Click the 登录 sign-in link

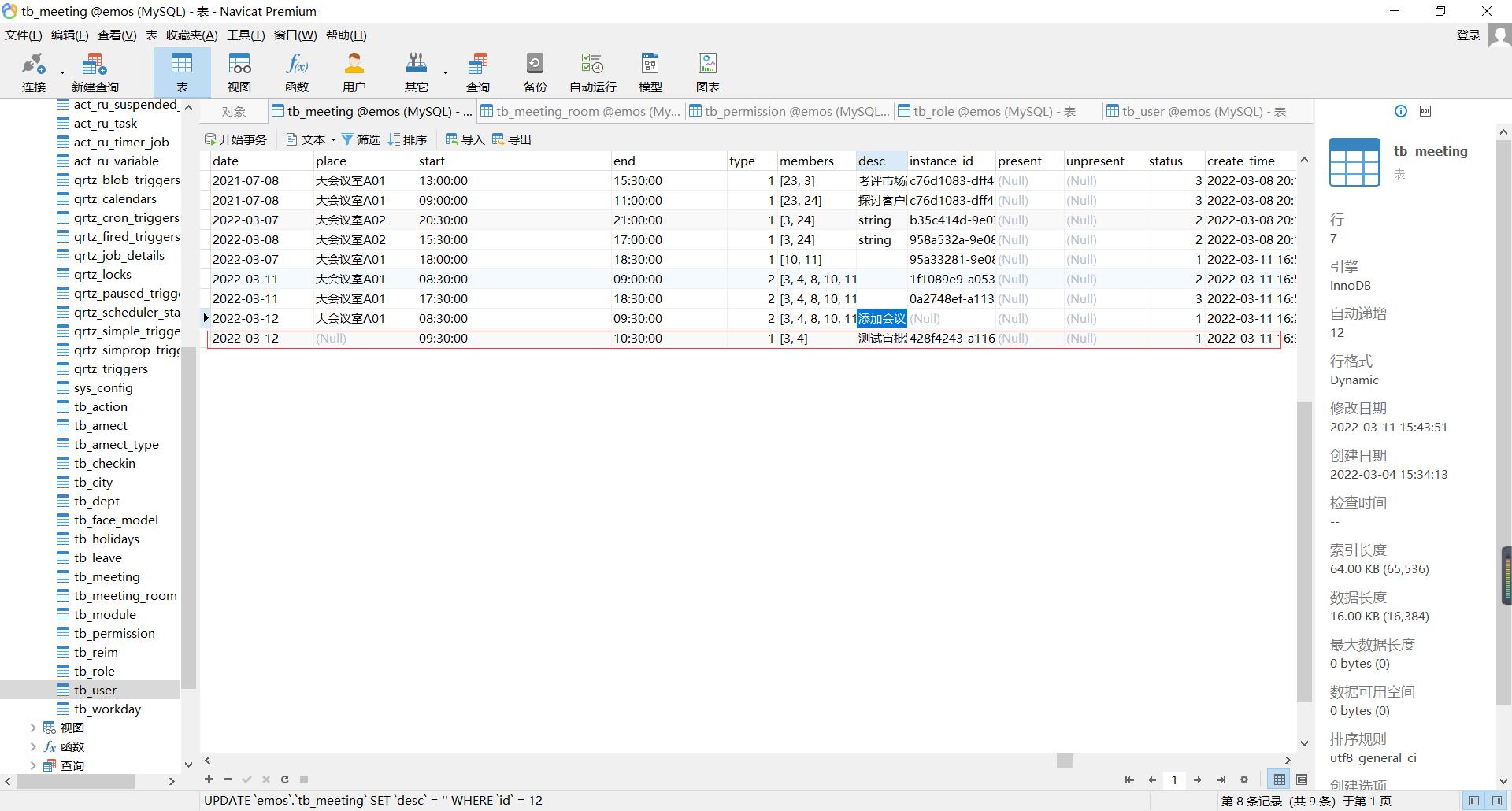1469,35
